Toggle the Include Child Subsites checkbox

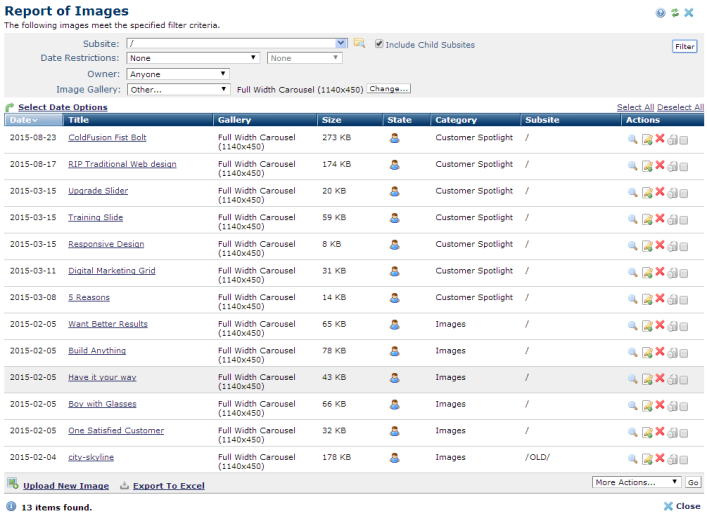pyautogui.click(x=380, y=45)
